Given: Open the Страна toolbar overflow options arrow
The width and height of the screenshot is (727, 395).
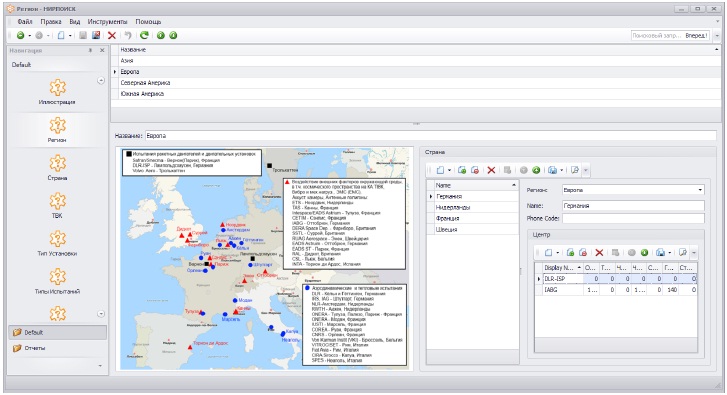Looking at the screenshot, I should tap(586, 170).
